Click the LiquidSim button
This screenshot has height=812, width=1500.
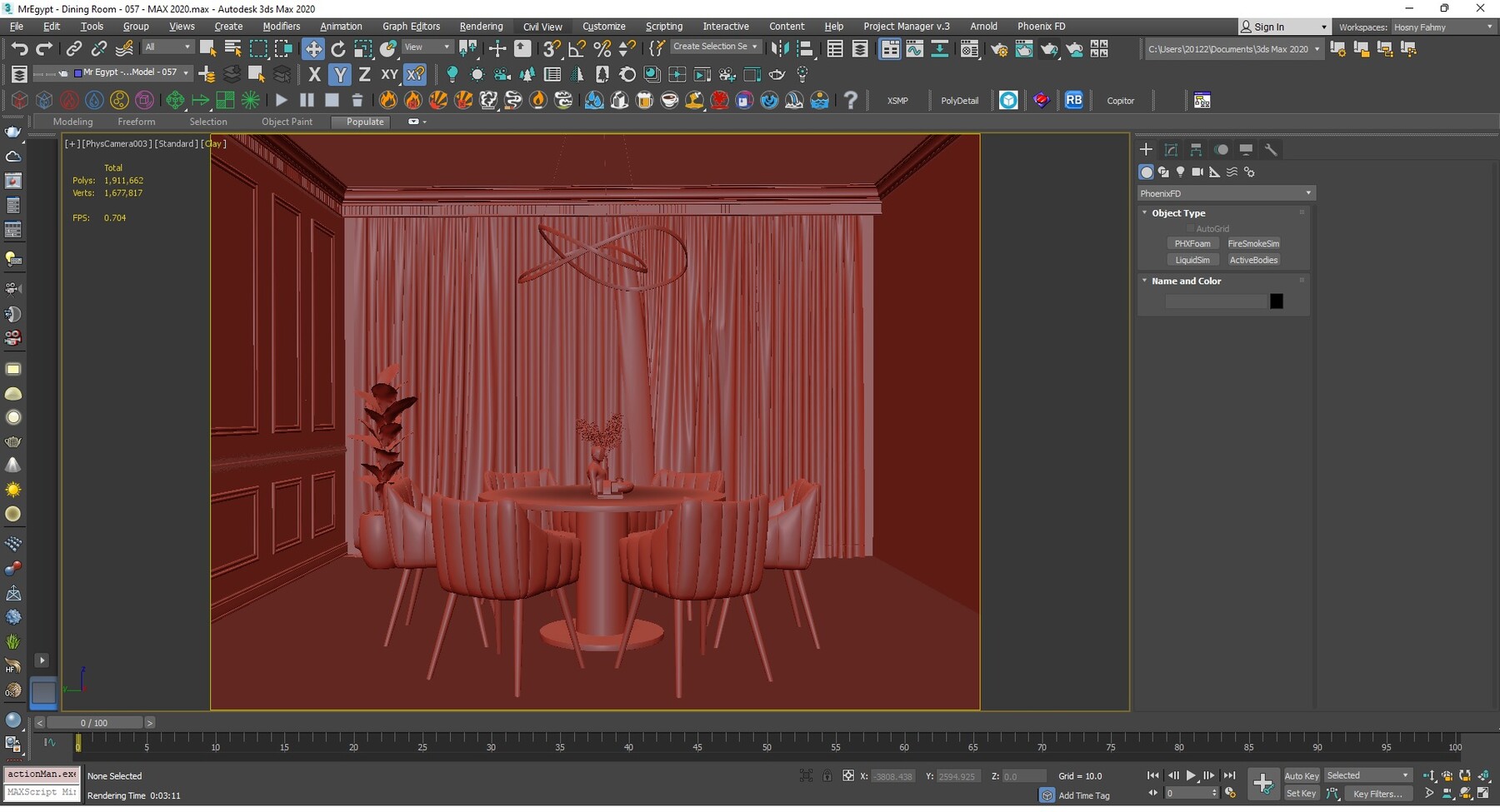(x=1193, y=260)
